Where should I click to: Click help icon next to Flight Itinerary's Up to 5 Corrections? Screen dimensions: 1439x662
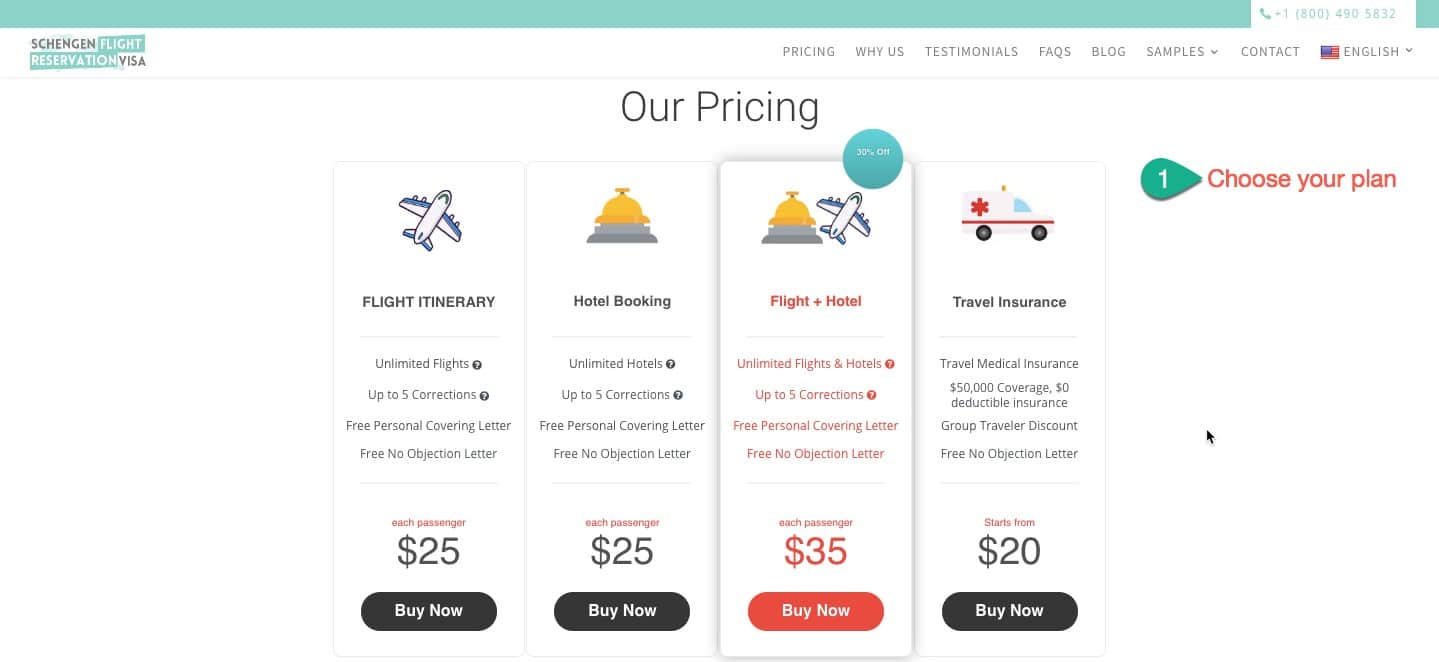(x=484, y=396)
